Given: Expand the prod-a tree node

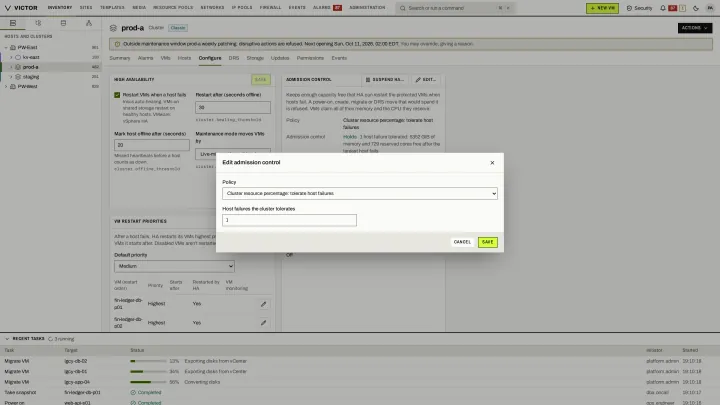Looking at the screenshot, I should point(11,67).
